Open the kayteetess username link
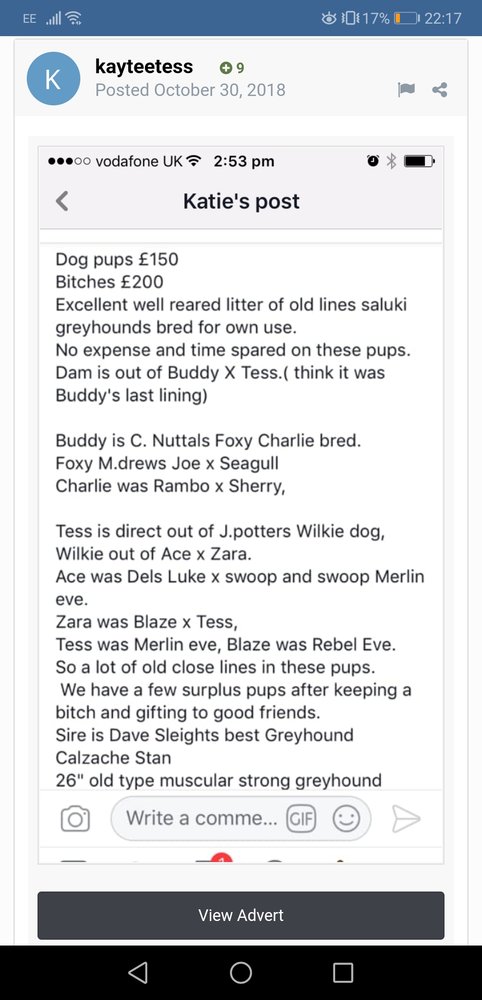The height and width of the screenshot is (1000, 482). 144,66
